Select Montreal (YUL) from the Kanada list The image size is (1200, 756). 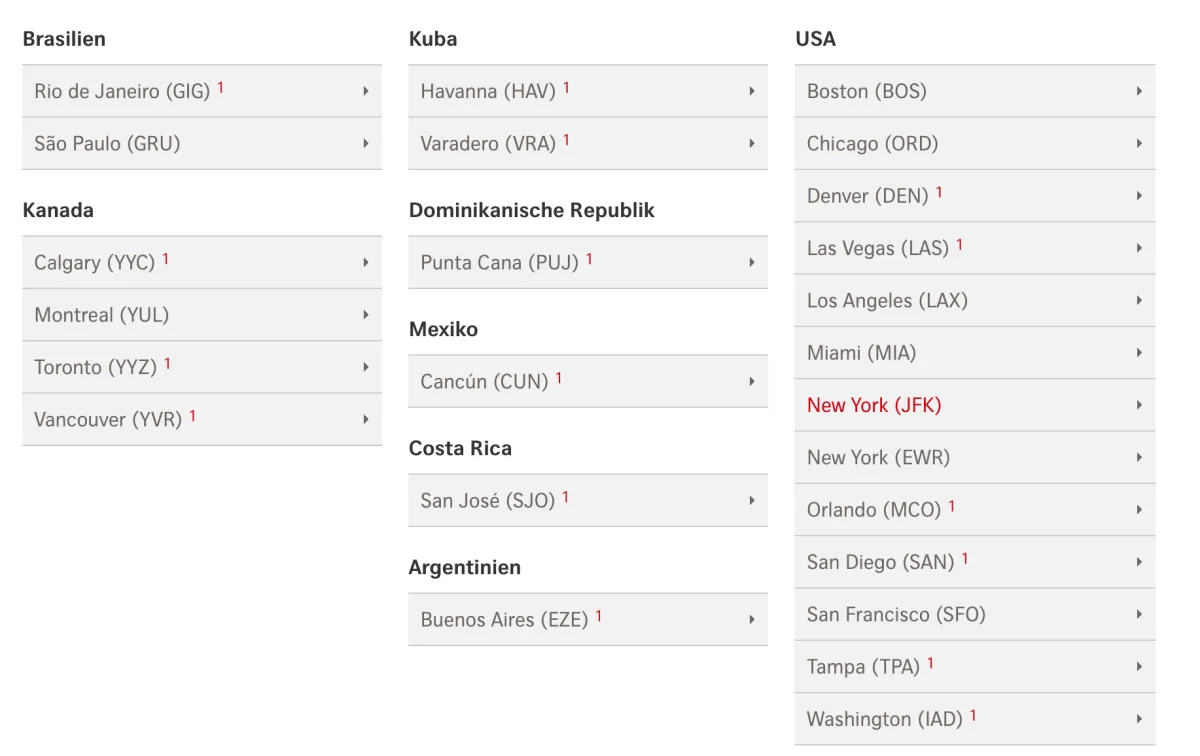pos(202,315)
